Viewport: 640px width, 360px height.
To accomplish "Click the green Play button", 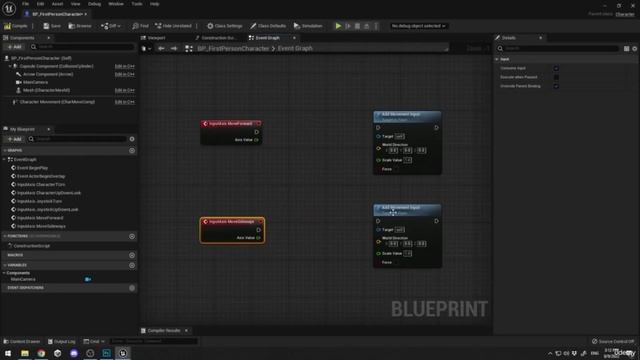I will (338, 26).
